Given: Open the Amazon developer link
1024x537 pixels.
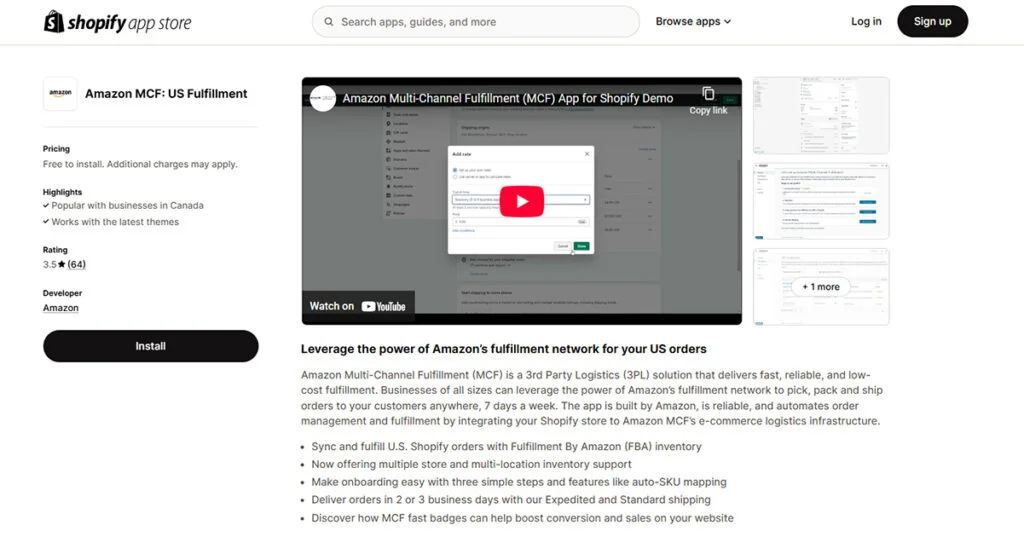Looking at the screenshot, I should coord(61,308).
